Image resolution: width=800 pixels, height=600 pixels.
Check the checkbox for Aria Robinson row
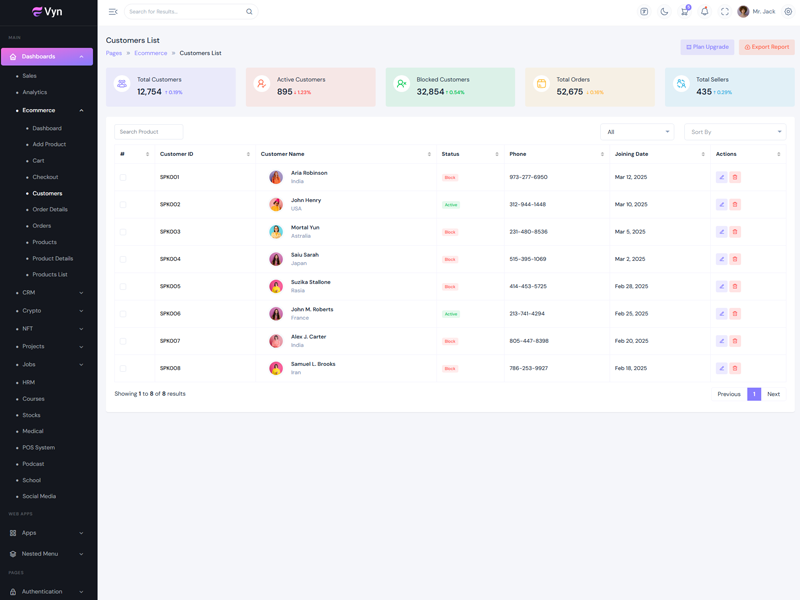pos(123,177)
